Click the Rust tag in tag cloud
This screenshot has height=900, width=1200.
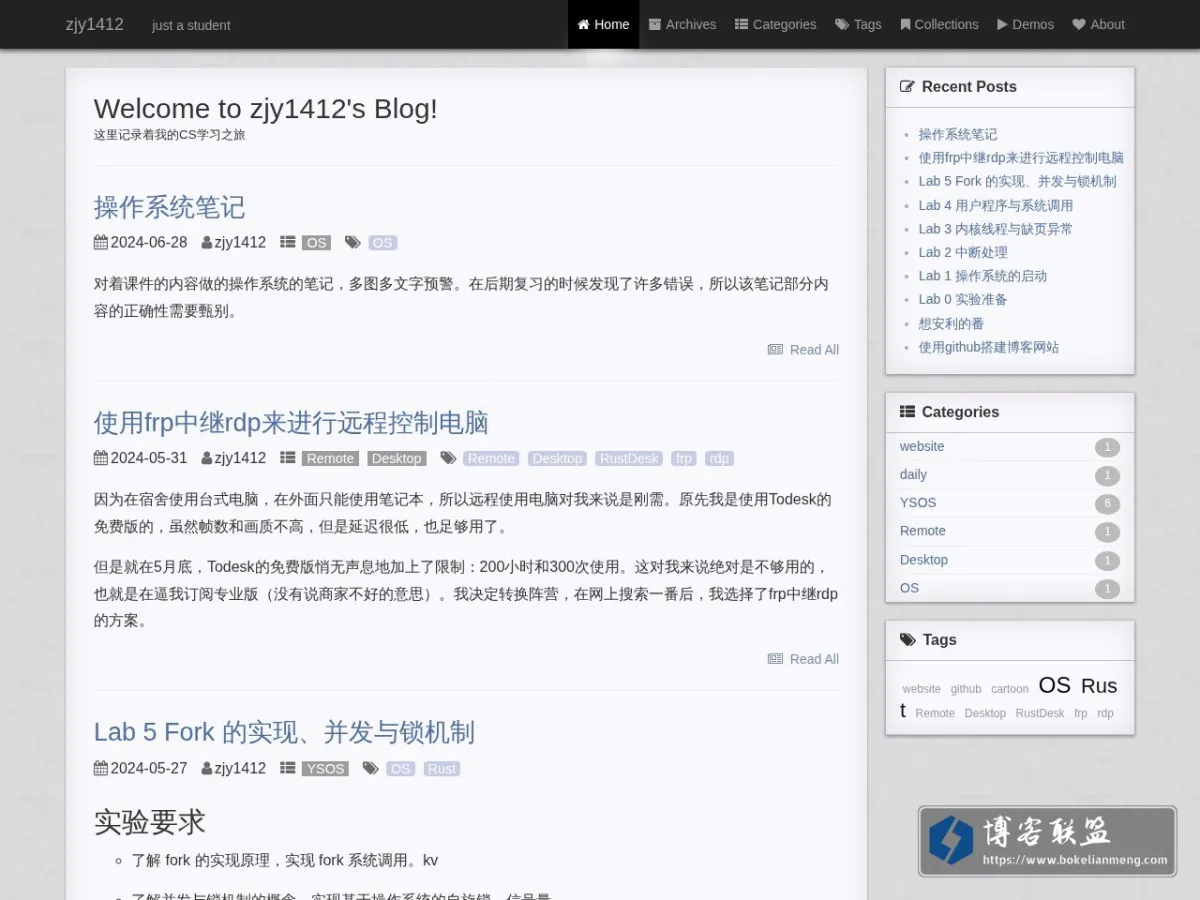point(1098,686)
